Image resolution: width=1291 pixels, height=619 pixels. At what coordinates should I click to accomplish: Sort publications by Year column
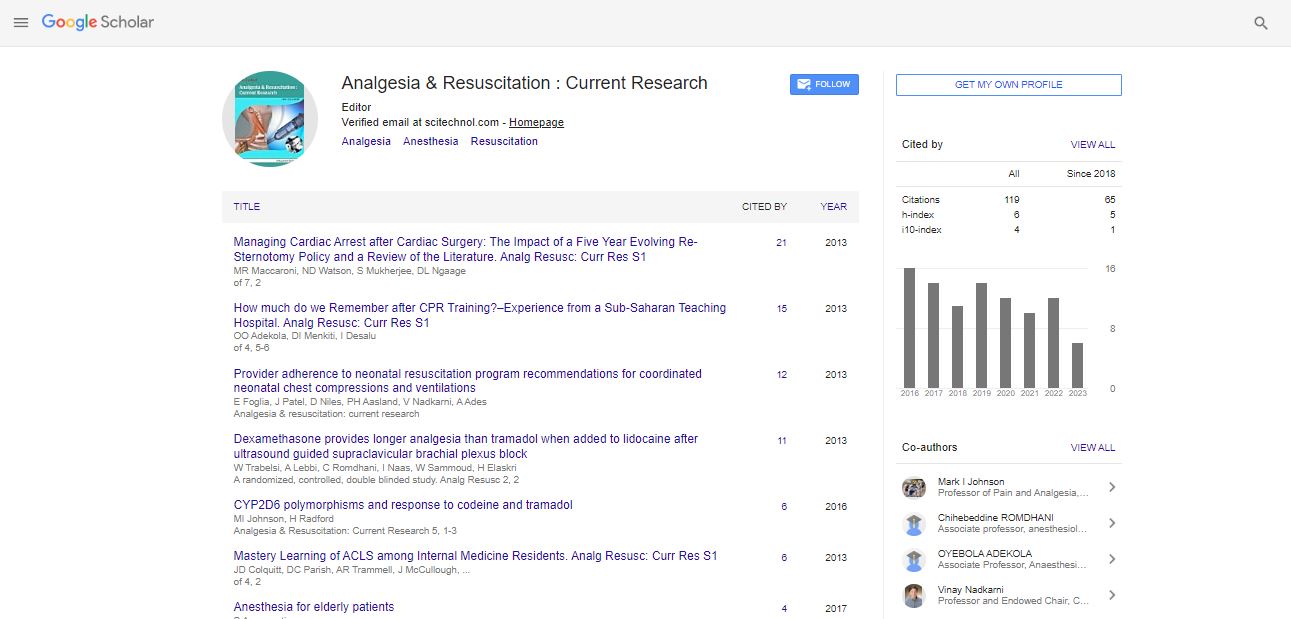point(833,207)
